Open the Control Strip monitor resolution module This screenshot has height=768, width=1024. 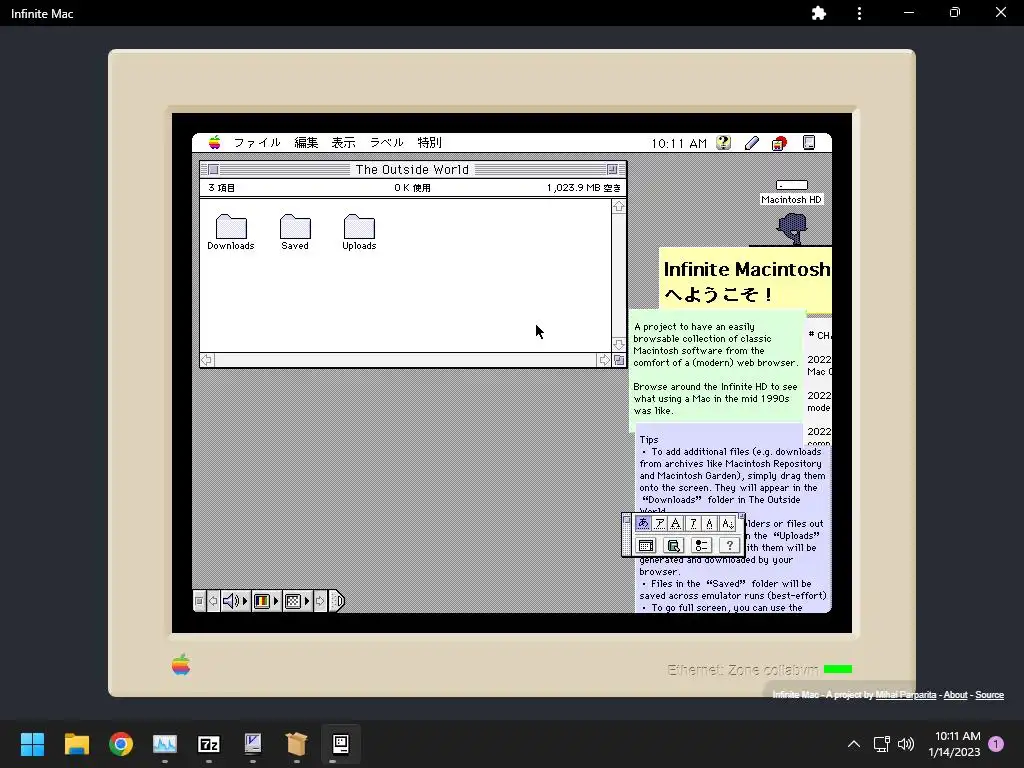(x=297, y=601)
